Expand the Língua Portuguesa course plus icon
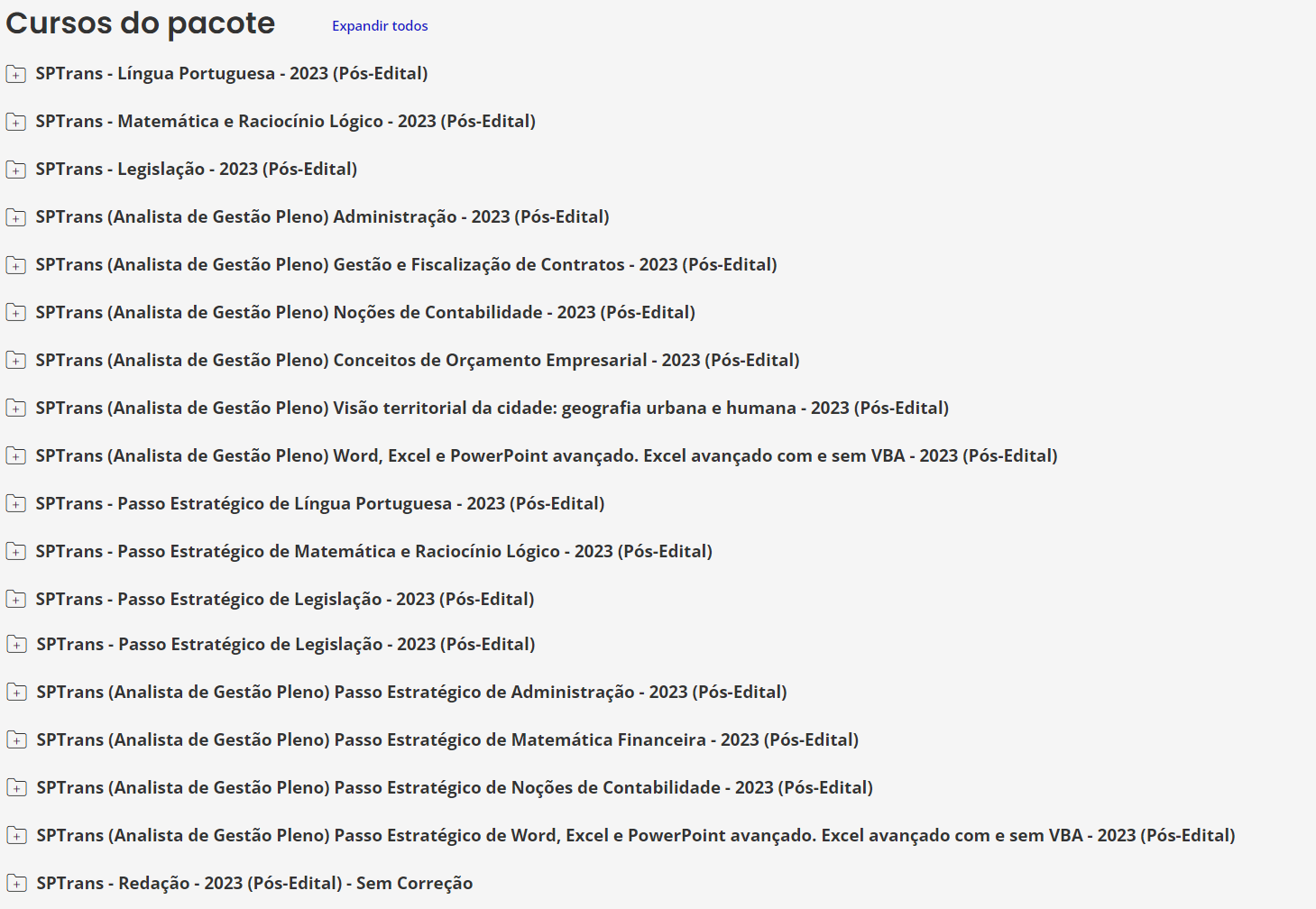Image resolution: width=1316 pixels, height=909 pixels. click(x=16, y=74)
